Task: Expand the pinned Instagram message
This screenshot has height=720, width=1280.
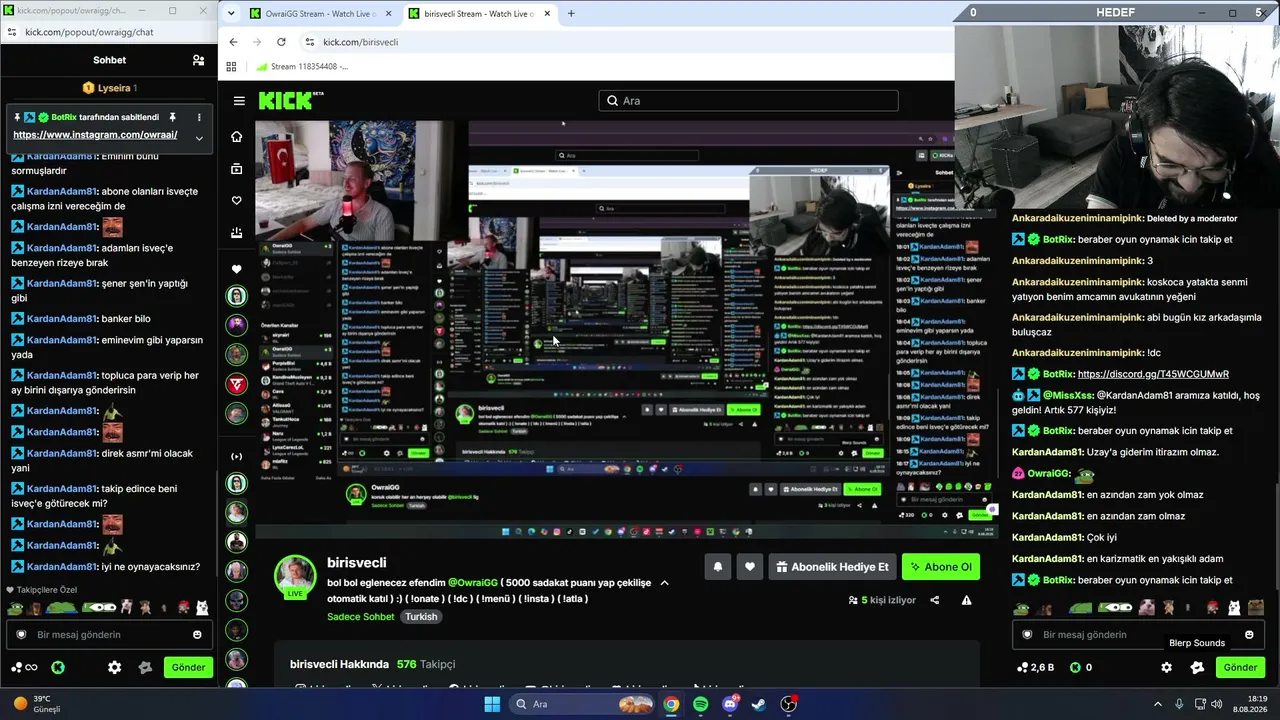Action: [x=198, y=137]
